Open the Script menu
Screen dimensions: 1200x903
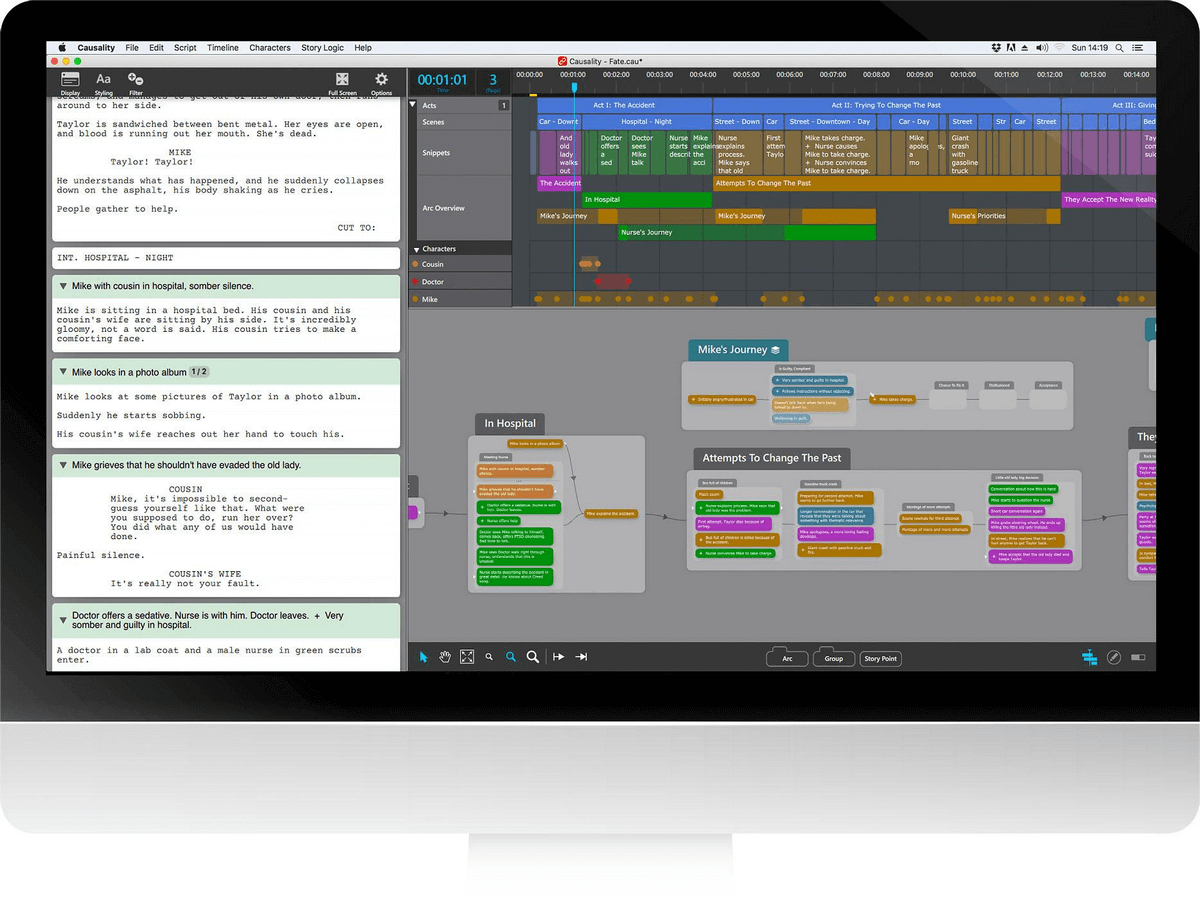[185, 48]
